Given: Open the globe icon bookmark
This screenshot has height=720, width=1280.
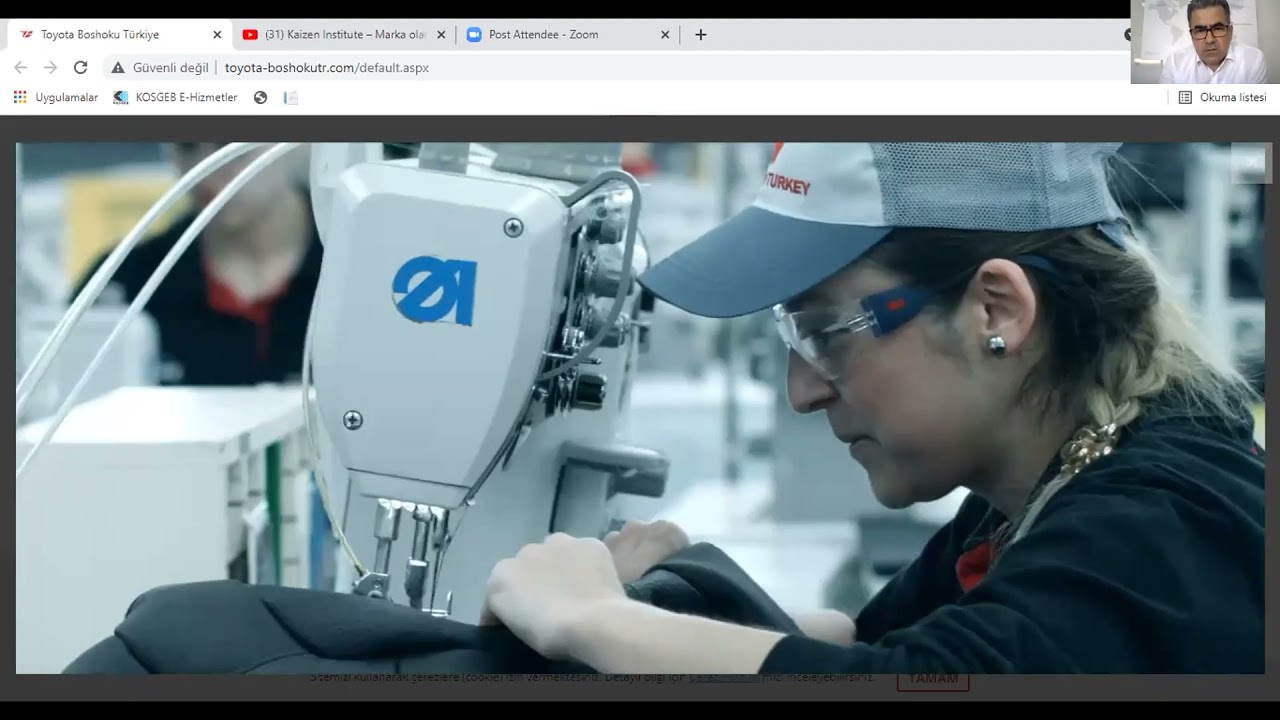Looking at the screenshot, I should [261, 97].
